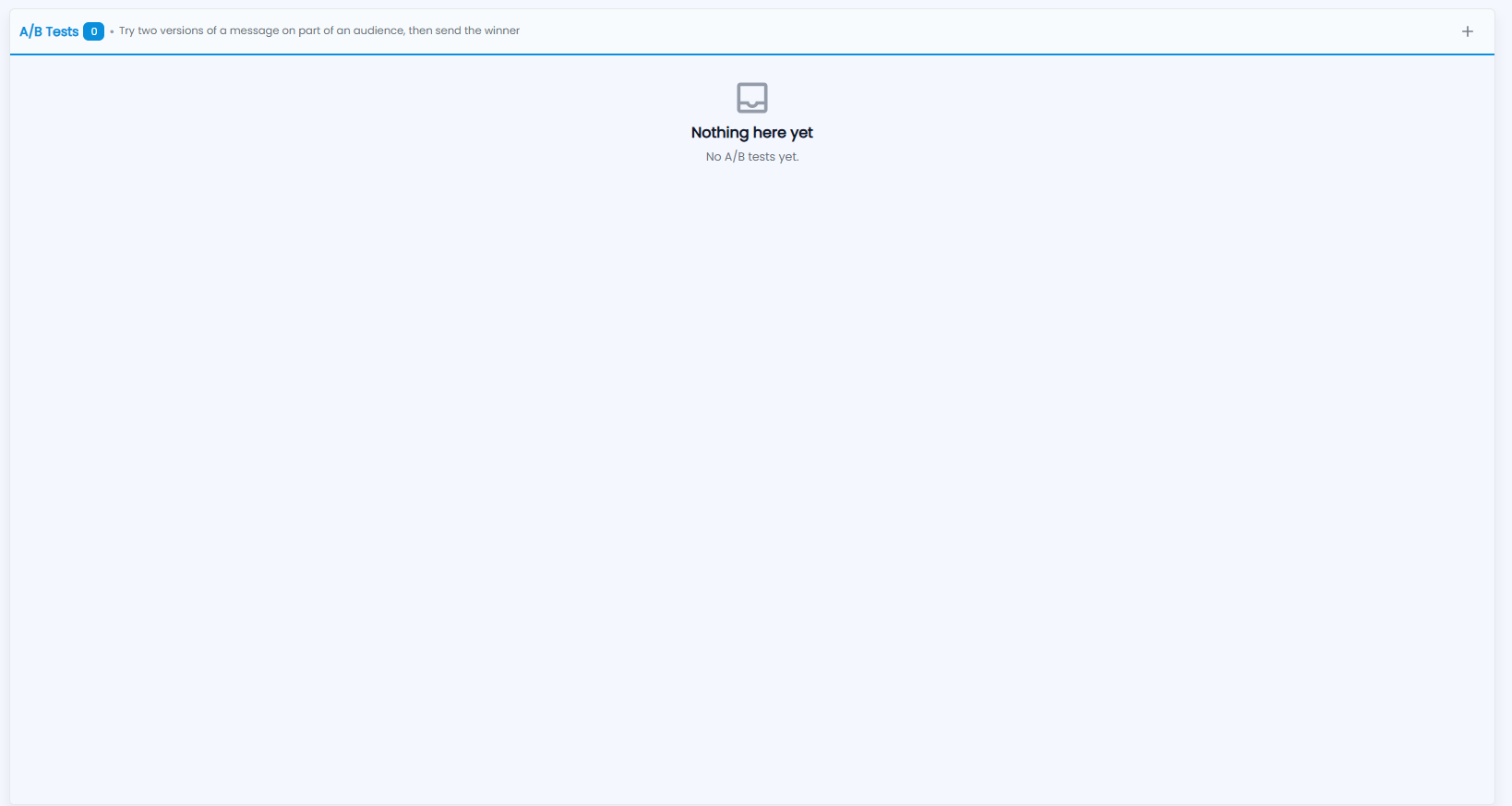Click the 'Nothing here yet' heading
Screen dimensions: 1512x806
click(x=752, y=133)
